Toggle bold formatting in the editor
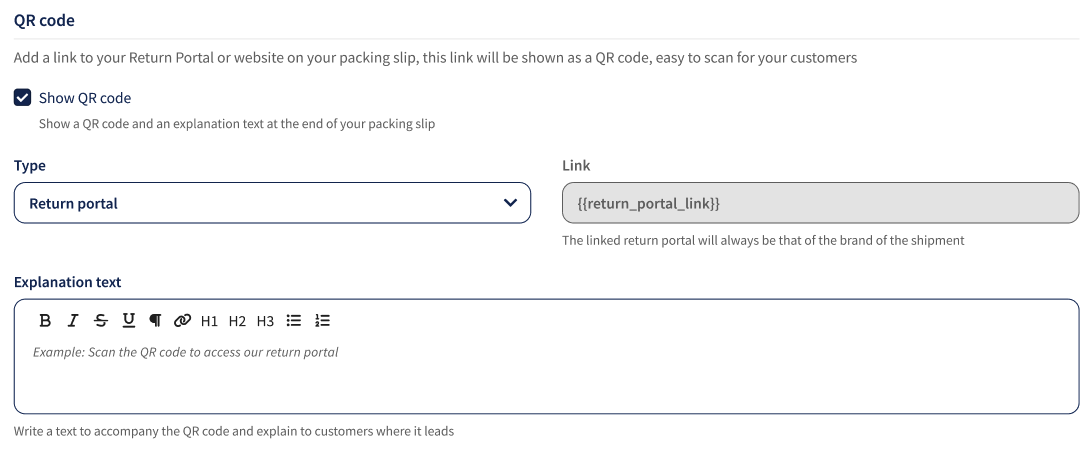 tap(45, 320)
